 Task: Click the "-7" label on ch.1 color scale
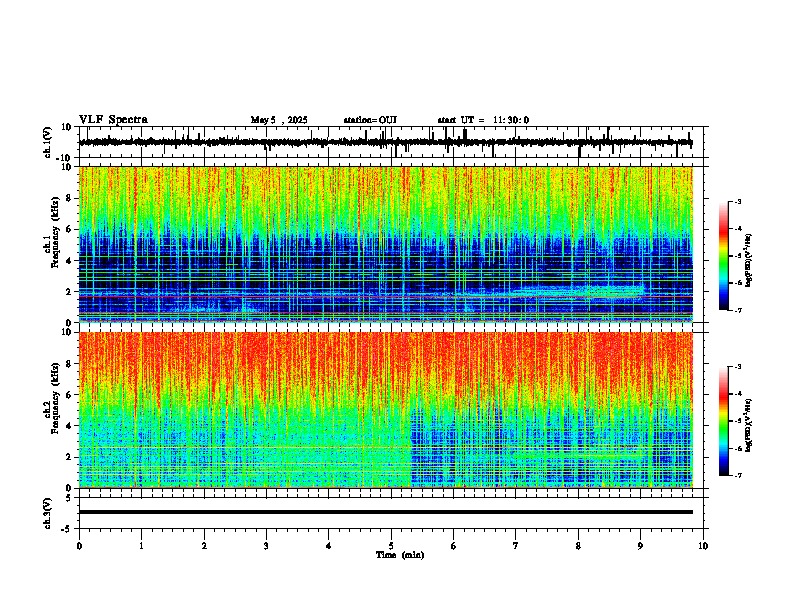pyautogui.click(x=737, y=310)
